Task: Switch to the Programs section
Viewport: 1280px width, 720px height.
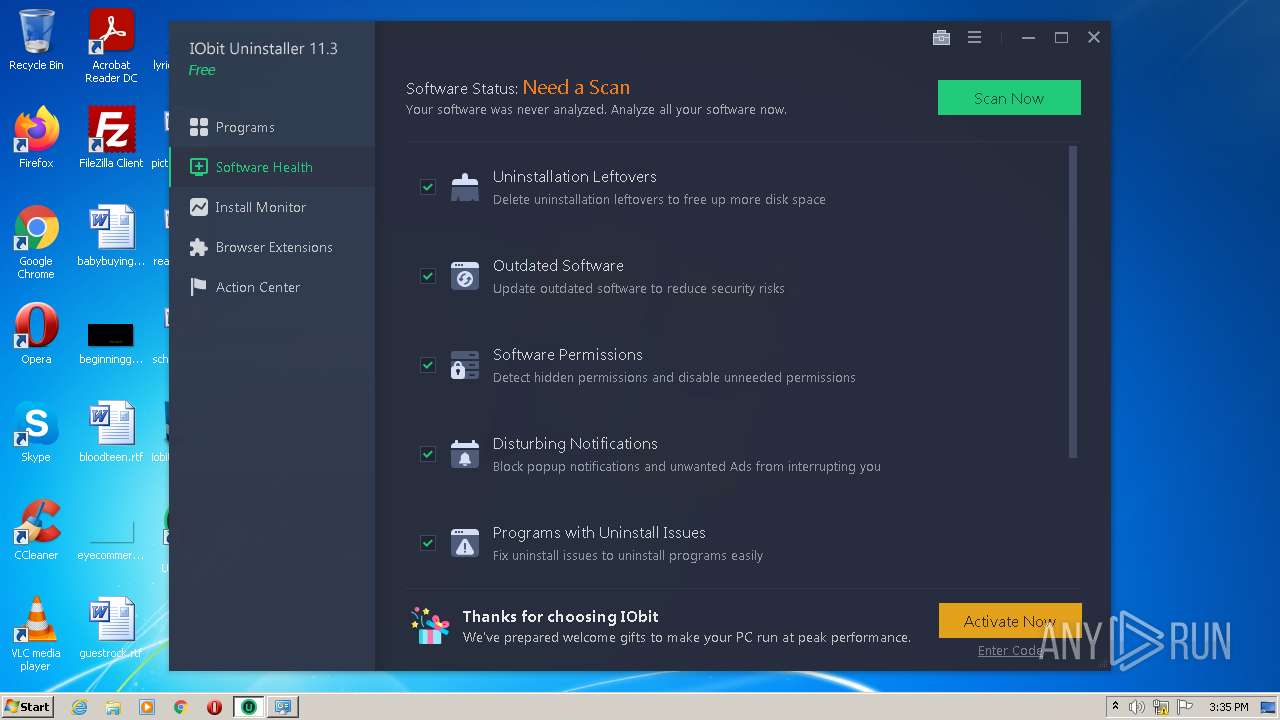Action: [x=271, y=127]
